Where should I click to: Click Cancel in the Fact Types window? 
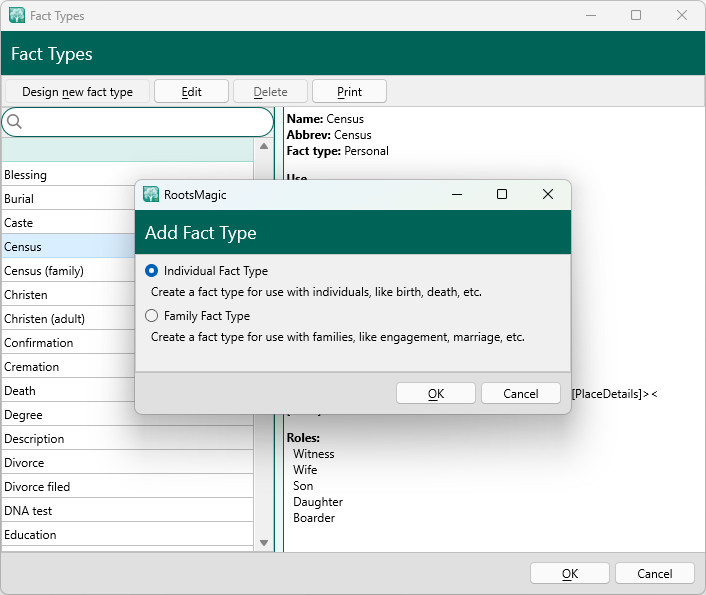coord(655,573)
